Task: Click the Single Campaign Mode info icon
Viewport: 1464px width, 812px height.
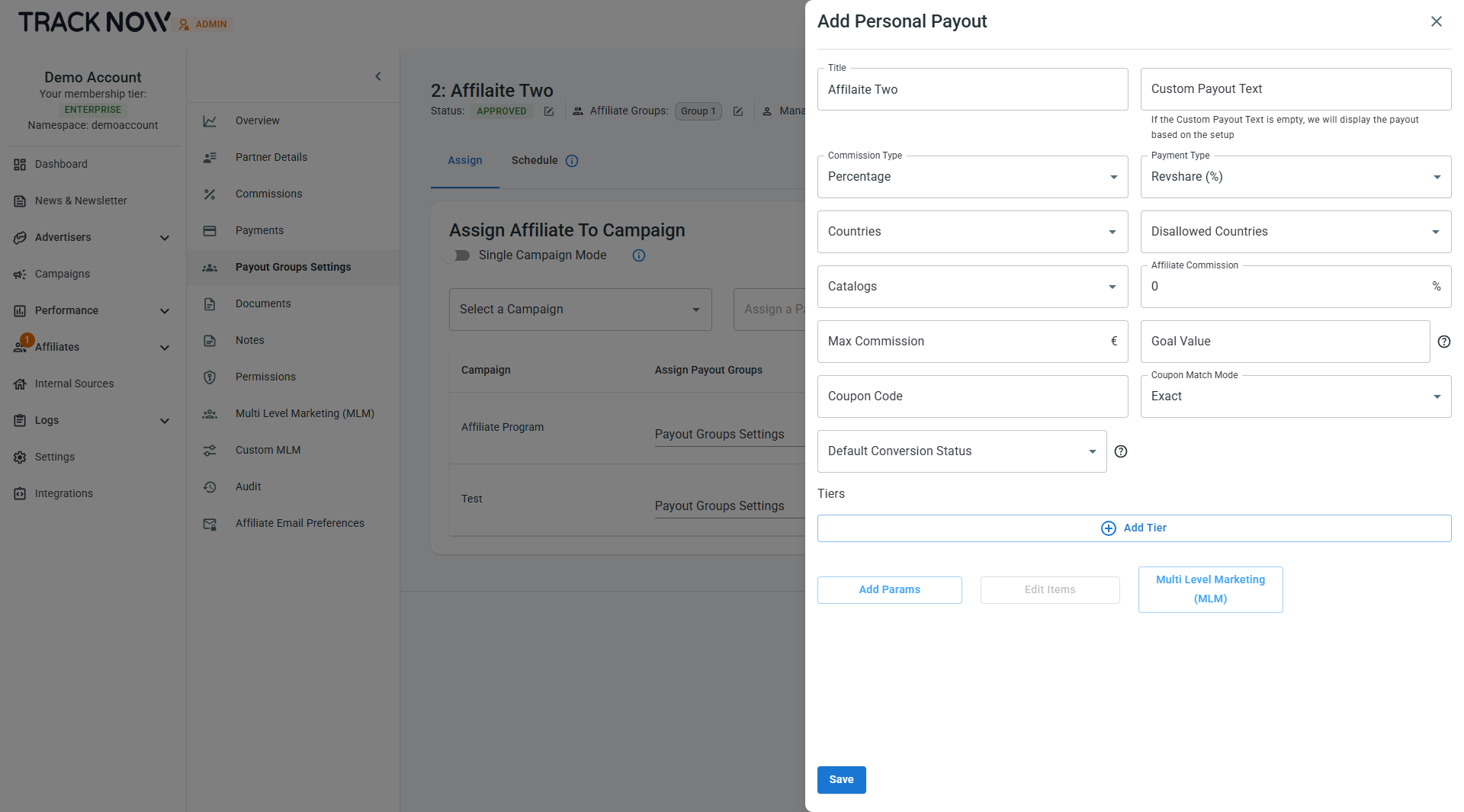Action: (639, 255)
